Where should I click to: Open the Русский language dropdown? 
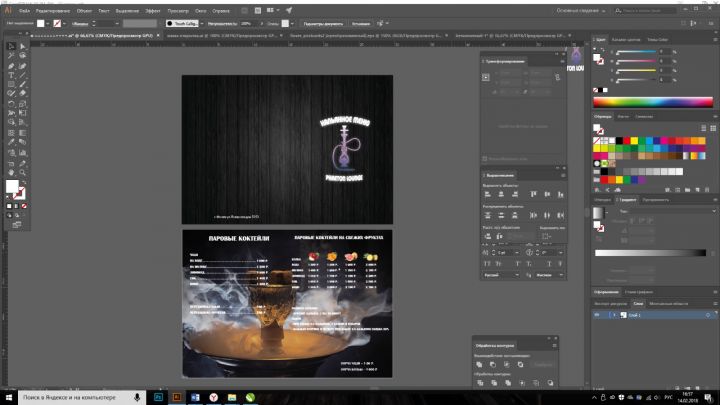tap(501, 275)
